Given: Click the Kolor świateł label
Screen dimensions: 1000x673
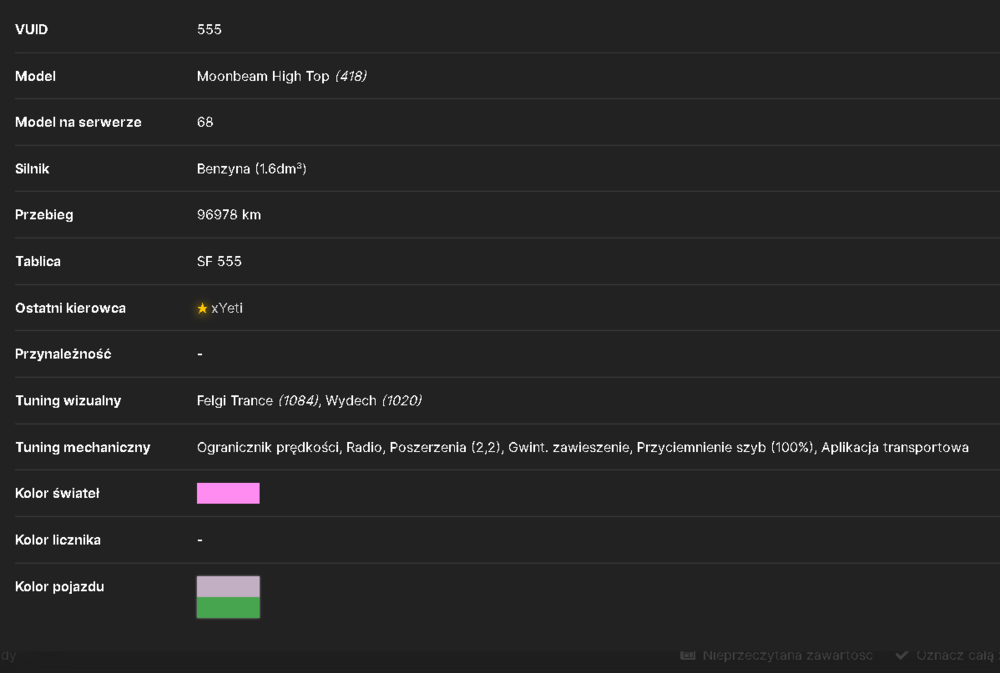Looking at the screenshot, I should coord(57,493).
